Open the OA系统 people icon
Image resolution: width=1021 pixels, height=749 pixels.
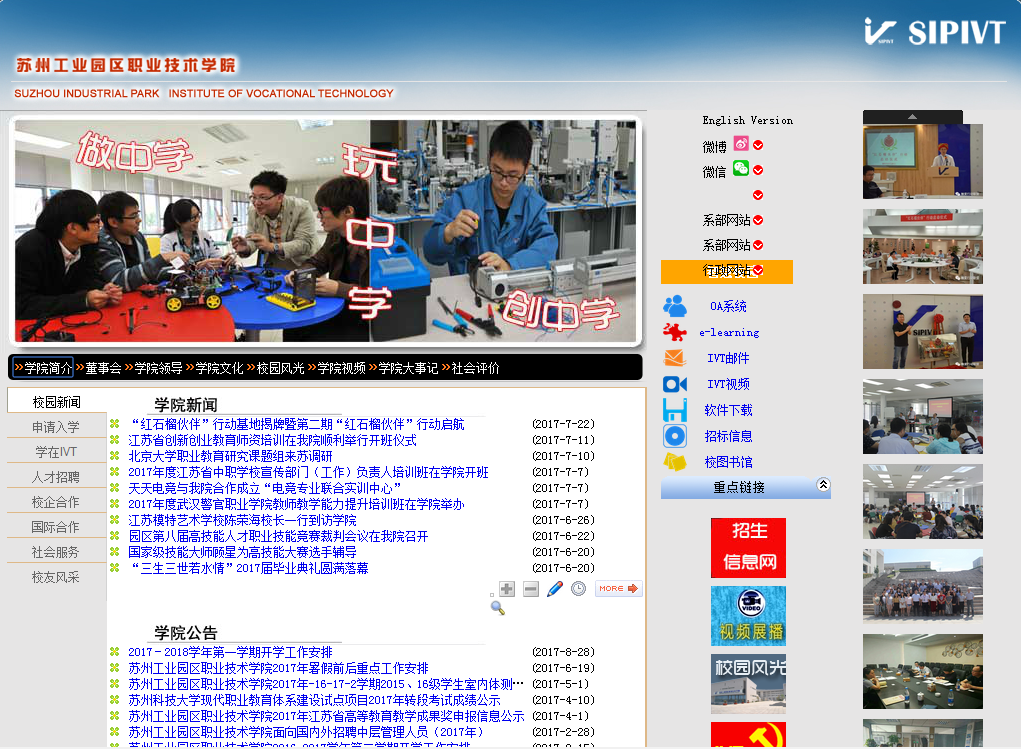[675, 306]
